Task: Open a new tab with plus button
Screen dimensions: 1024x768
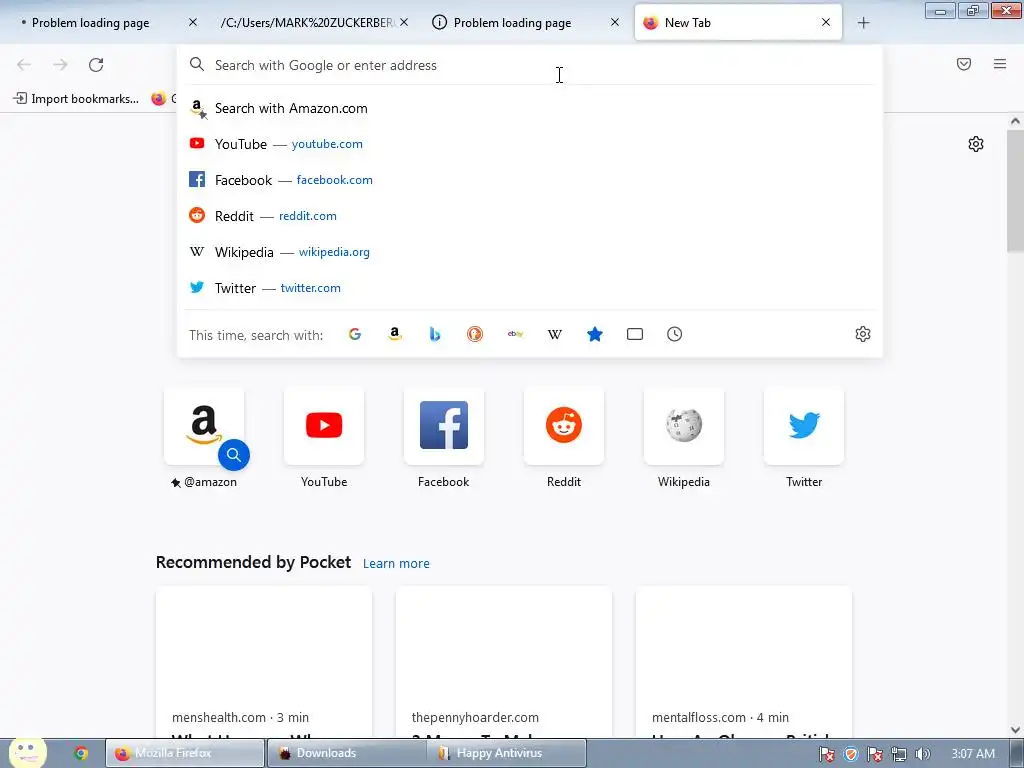Action: tap(863, 23)
